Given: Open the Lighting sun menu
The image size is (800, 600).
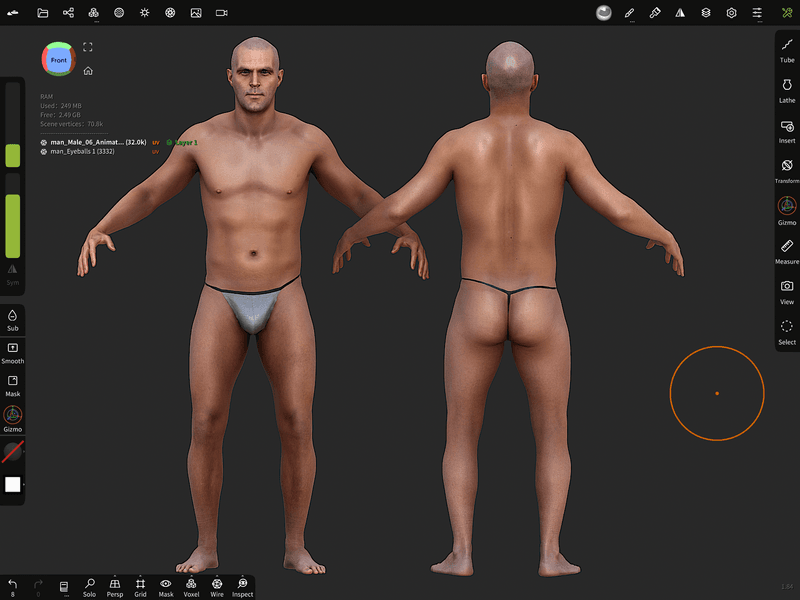Looking at the screenshot, I should pos(145,13).
